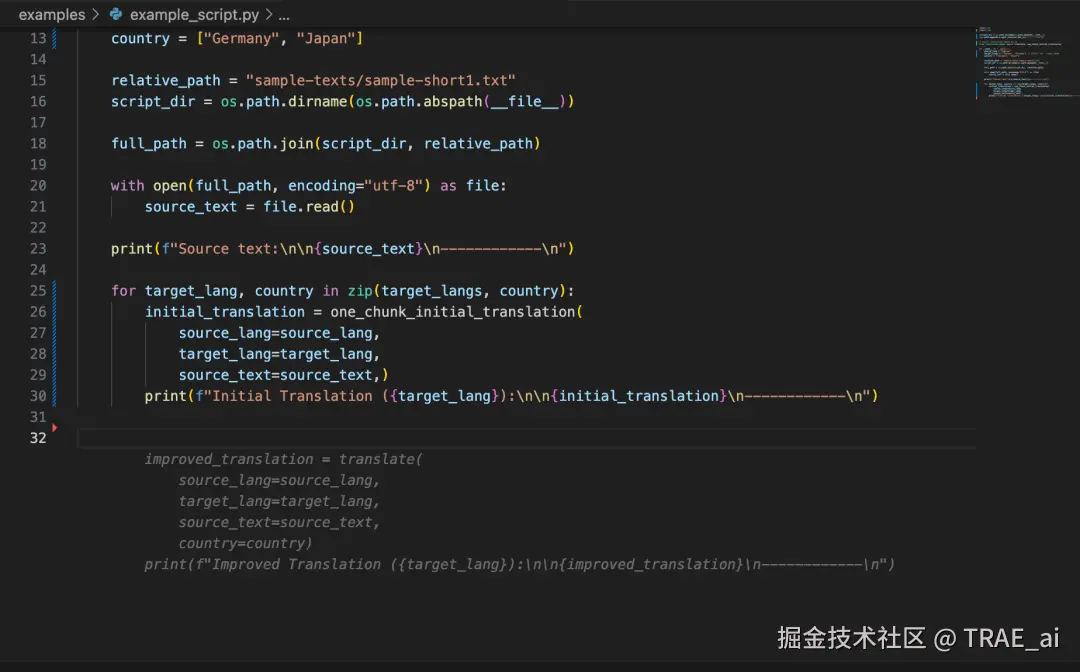This screenshot has width=1080, height=672.
Task: Open example_script.py breadcrumb dropdown
Action: [193, 15]
